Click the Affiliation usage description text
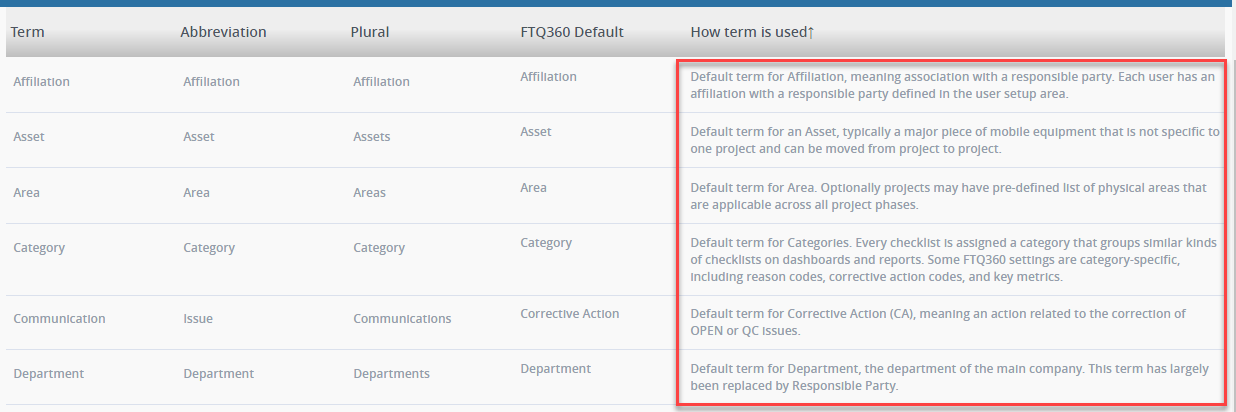The image size is (1236, 412). coord(952,85)
